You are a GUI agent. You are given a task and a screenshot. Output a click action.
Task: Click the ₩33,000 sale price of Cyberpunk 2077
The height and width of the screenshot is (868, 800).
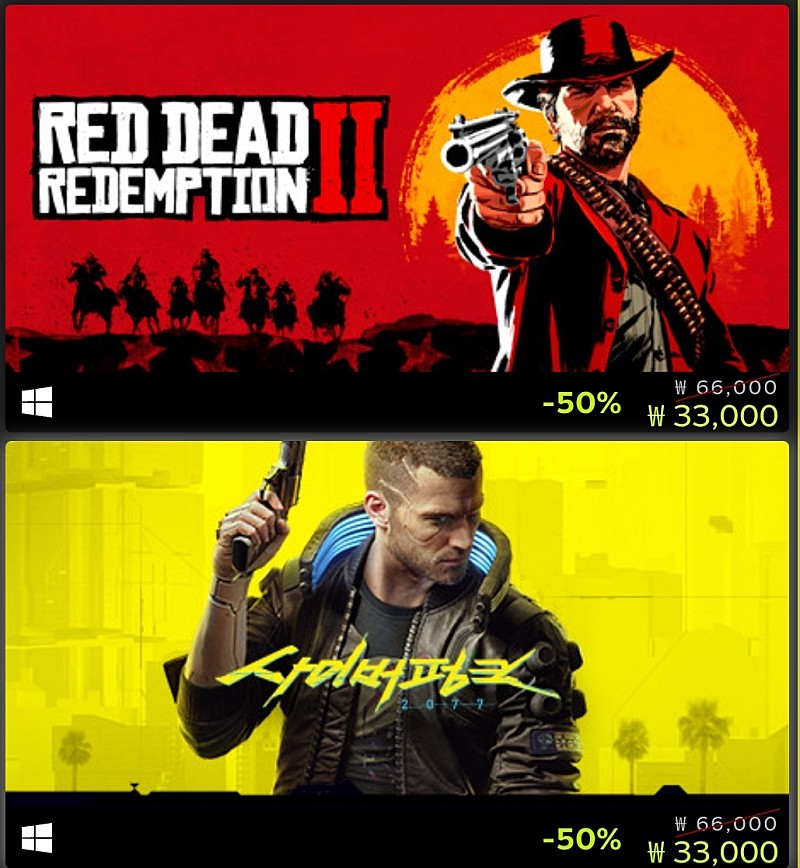tap(713, 852)
